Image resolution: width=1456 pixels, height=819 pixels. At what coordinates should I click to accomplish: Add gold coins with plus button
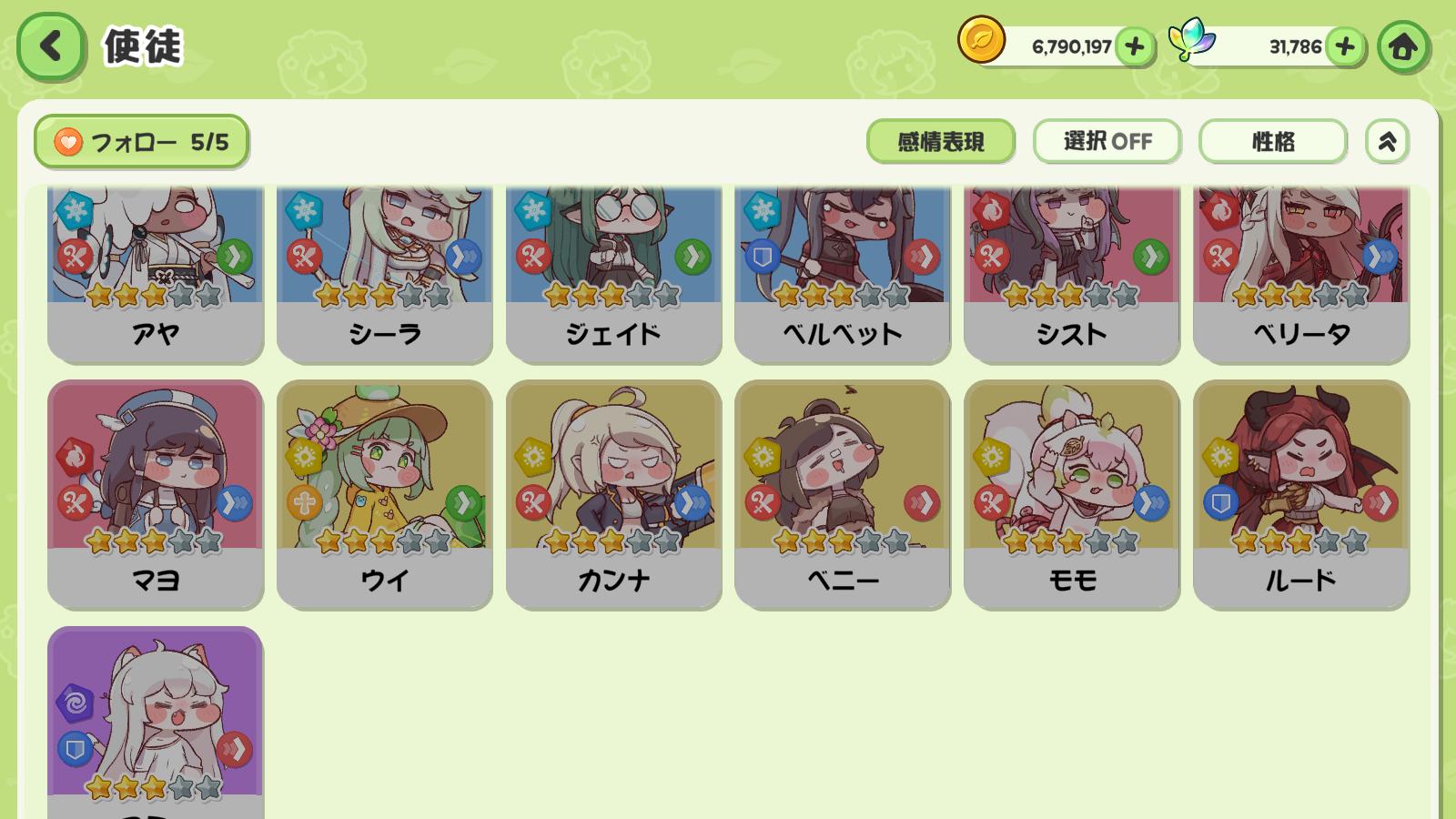tap(1134, 46)
